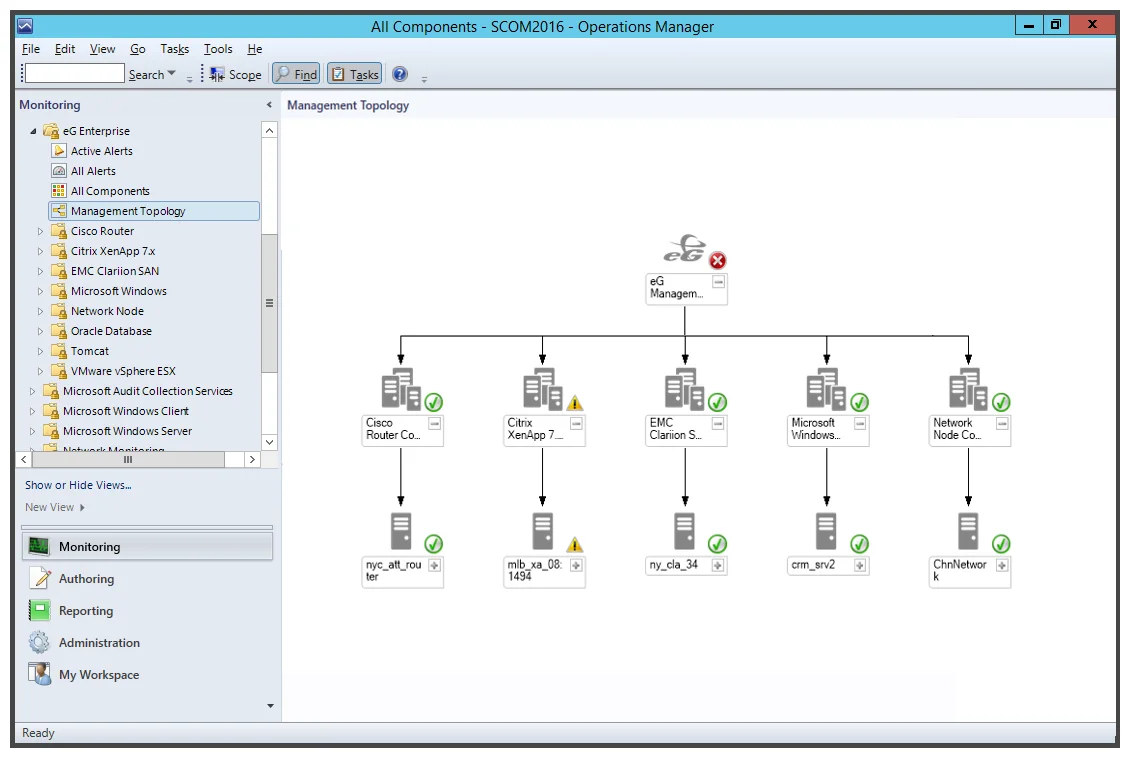Click the All Alerts view icon

pyautogui.click(x=59, y=171)
